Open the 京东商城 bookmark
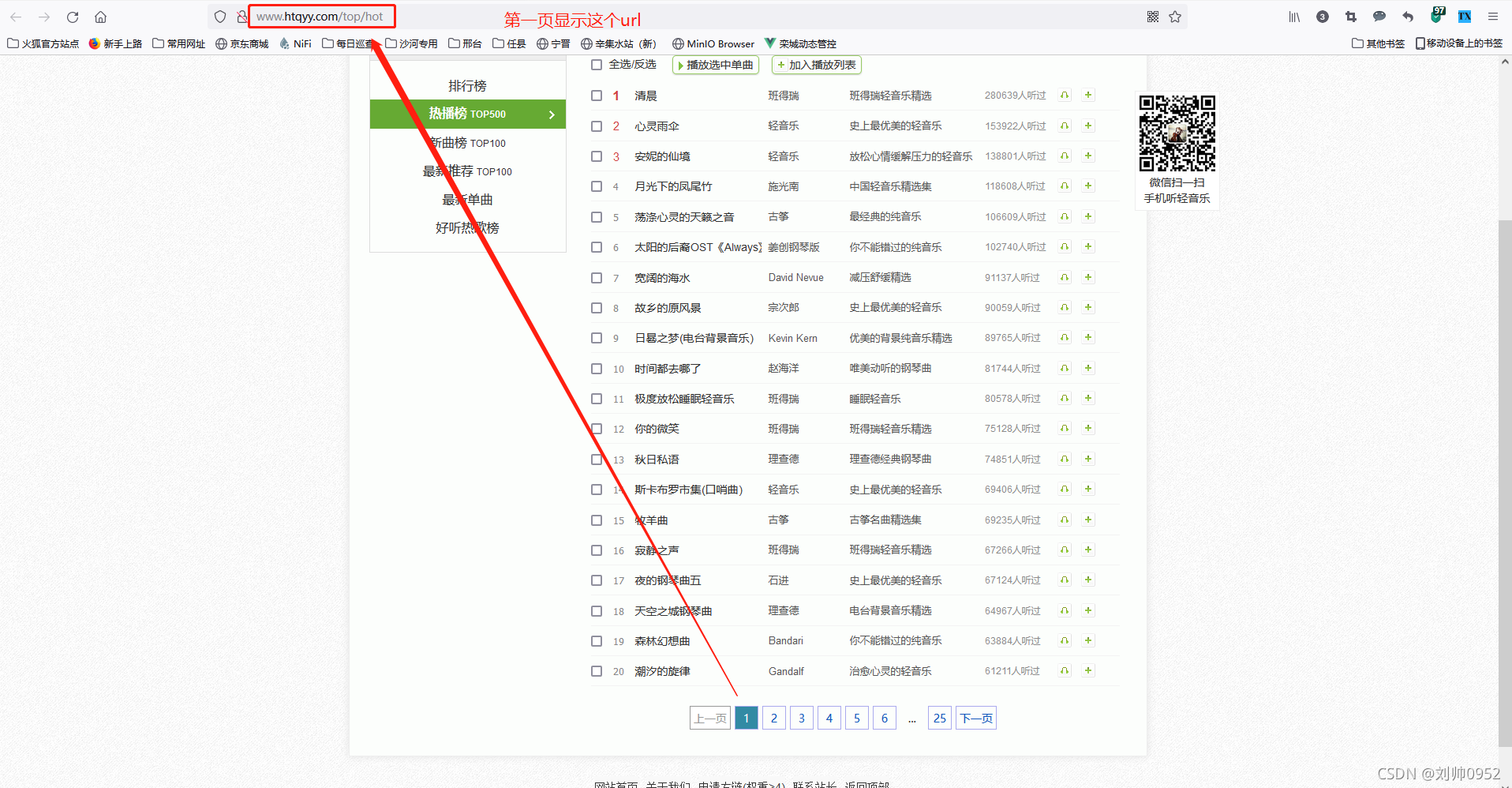 [x=242, y=43]
